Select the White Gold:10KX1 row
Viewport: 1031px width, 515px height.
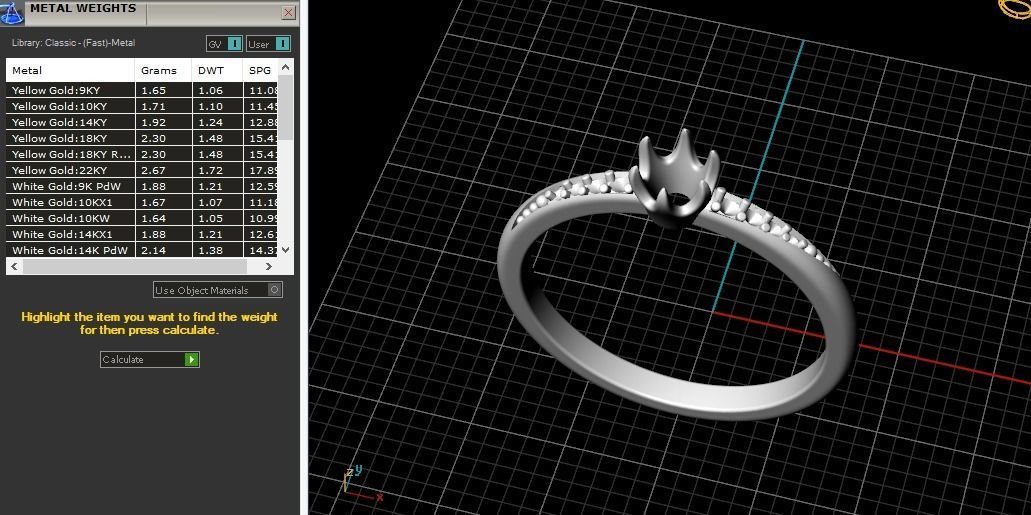click(142, 202)
